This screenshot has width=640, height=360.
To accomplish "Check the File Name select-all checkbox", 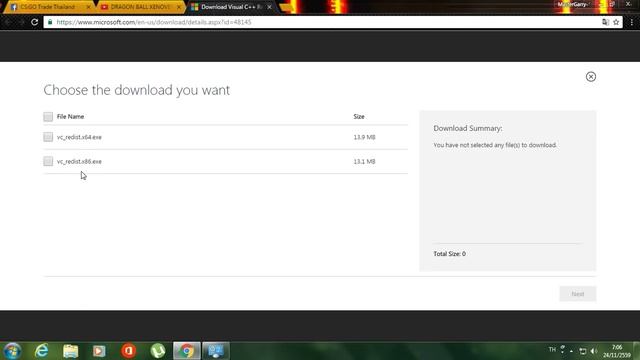I will point(48,117).
